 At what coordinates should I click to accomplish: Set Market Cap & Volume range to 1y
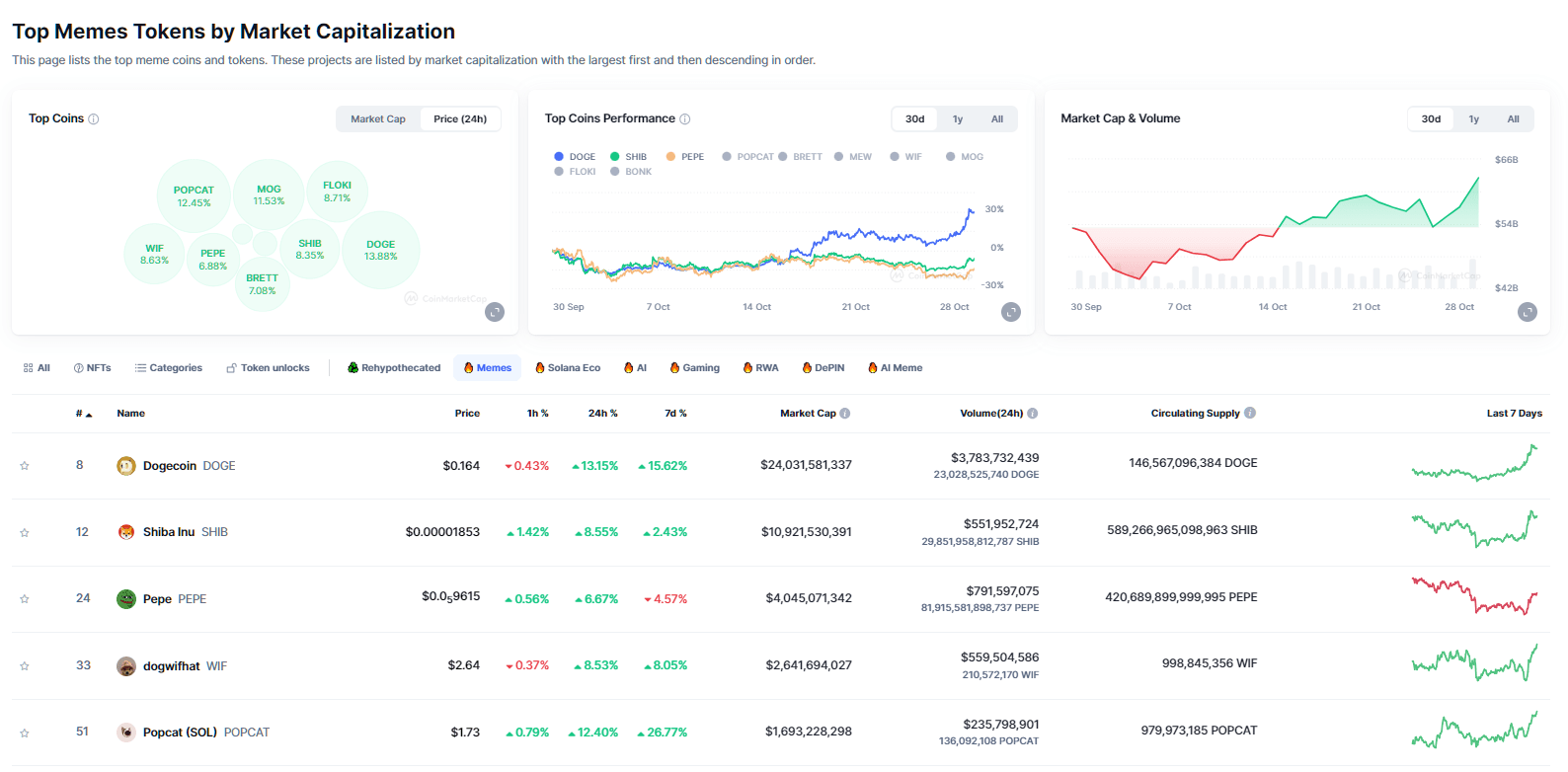[x=1474, y=119]
